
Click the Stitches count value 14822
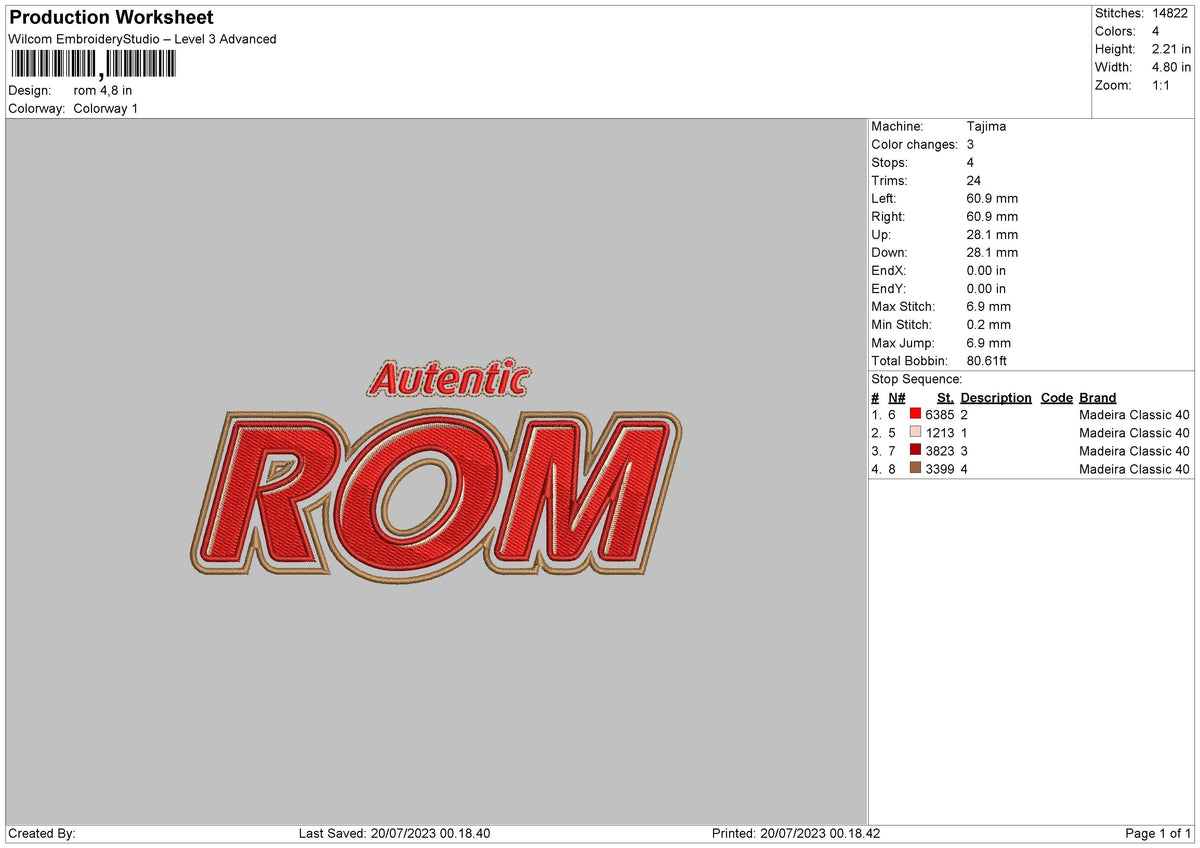1168,13
